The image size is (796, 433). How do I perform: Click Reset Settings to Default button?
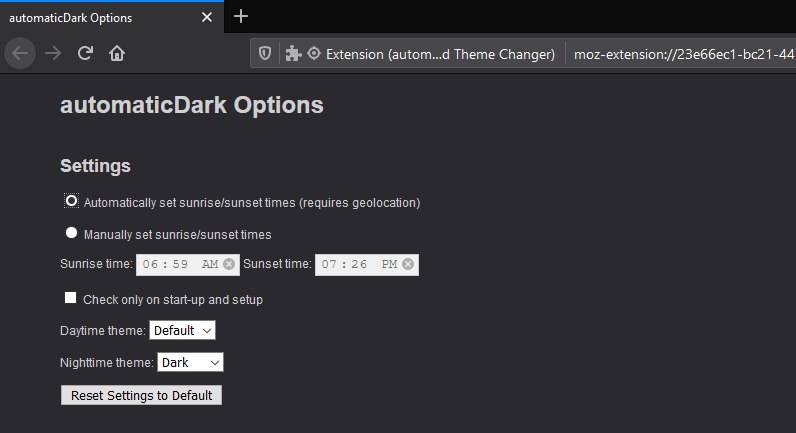[x=141, y=395]
